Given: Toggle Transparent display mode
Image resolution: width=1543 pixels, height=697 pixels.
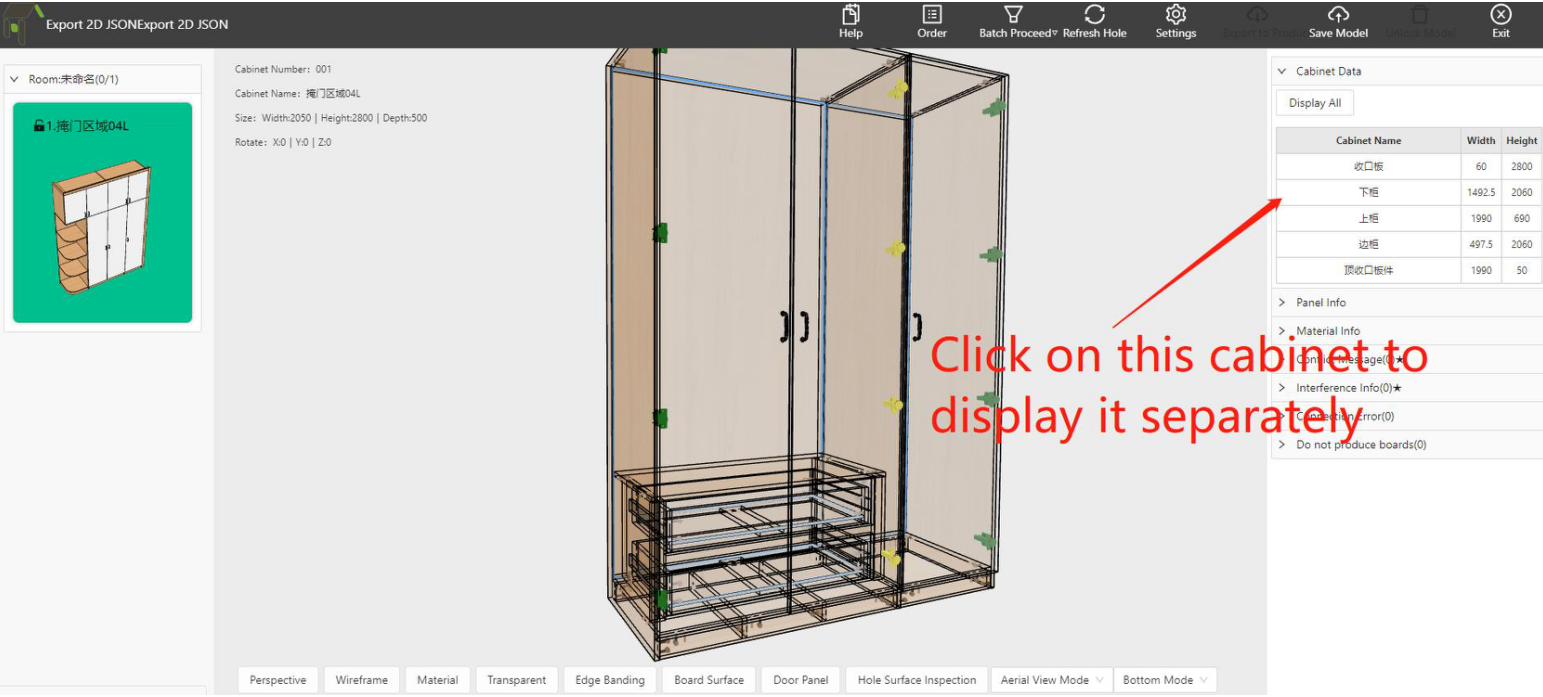Looking at the screenshot, I should [x=516, y=680].
